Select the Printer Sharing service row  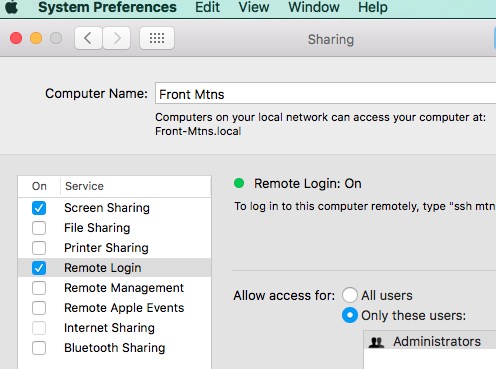point(114,248)
